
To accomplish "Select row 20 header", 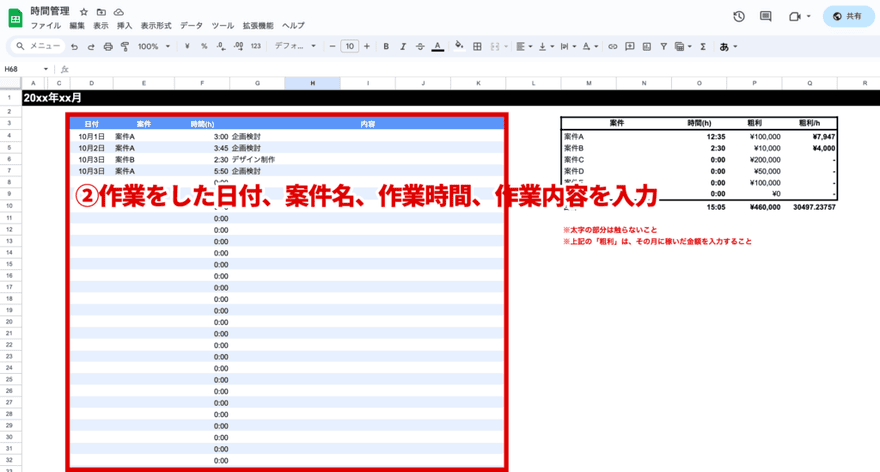I will (x=10, y=322).
